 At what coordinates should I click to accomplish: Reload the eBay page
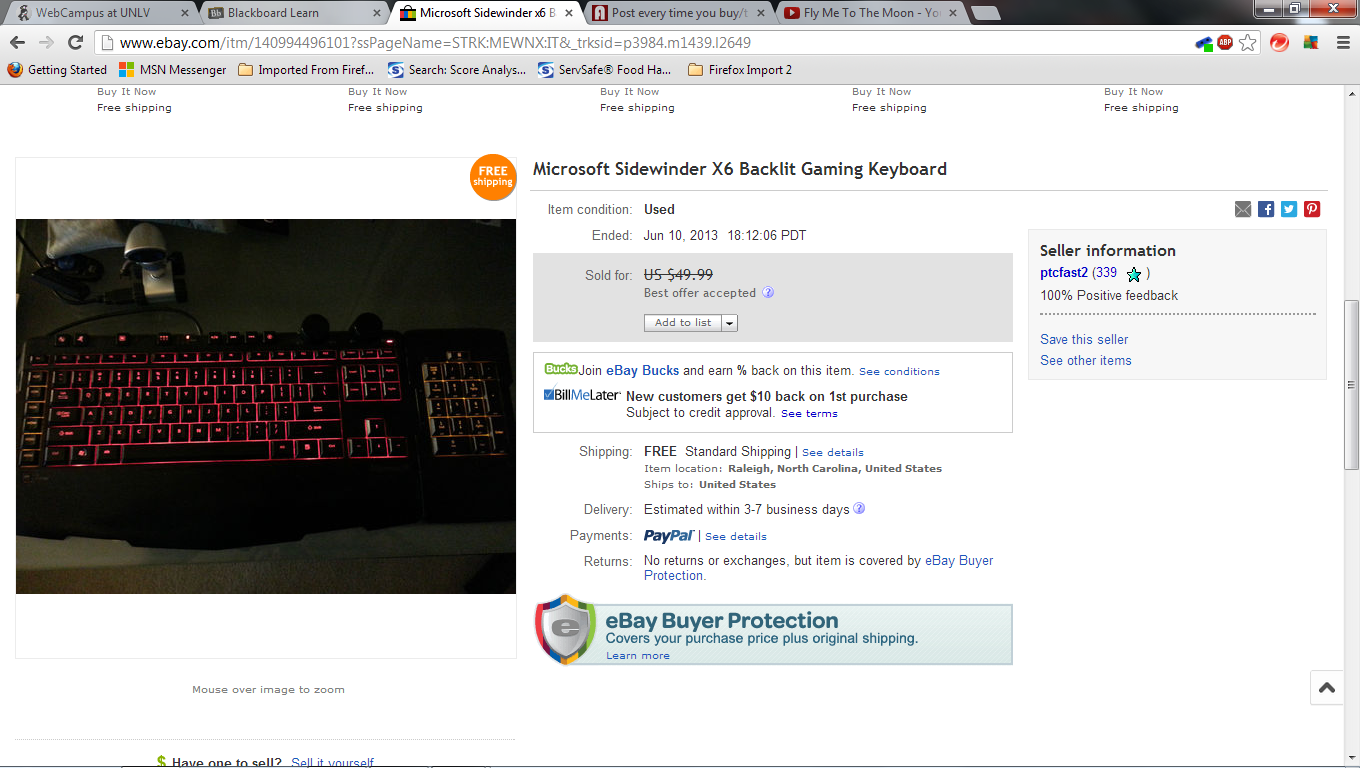[75, 42]
